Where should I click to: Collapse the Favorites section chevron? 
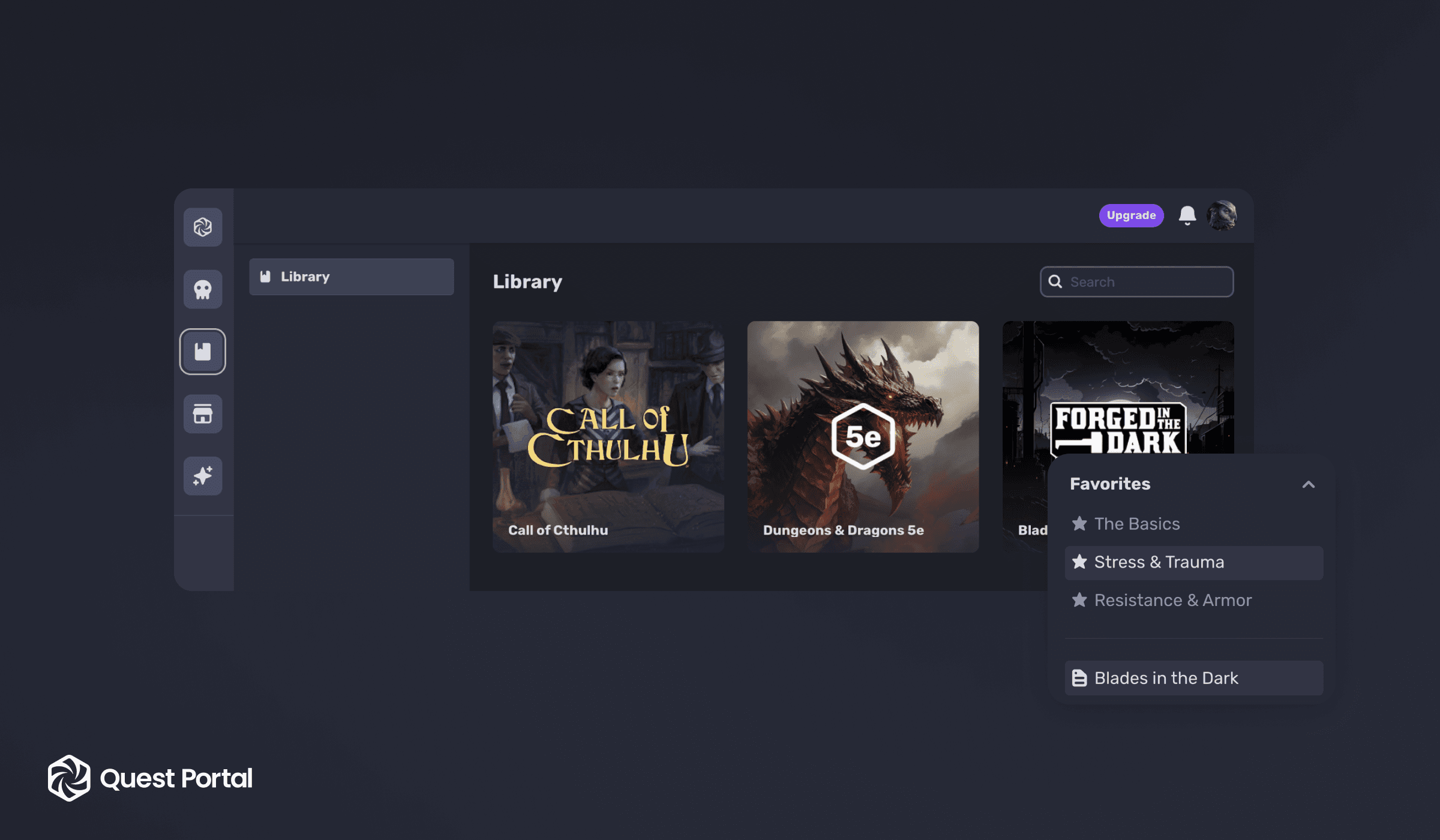coord(1309,485)
